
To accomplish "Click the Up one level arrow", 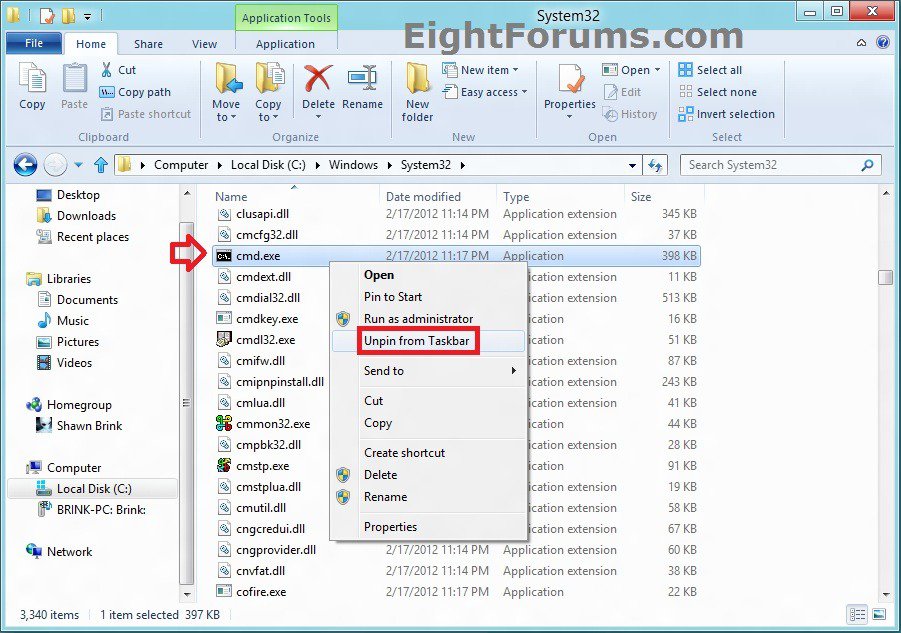I will pyautogui.click(x=100, y=165).
